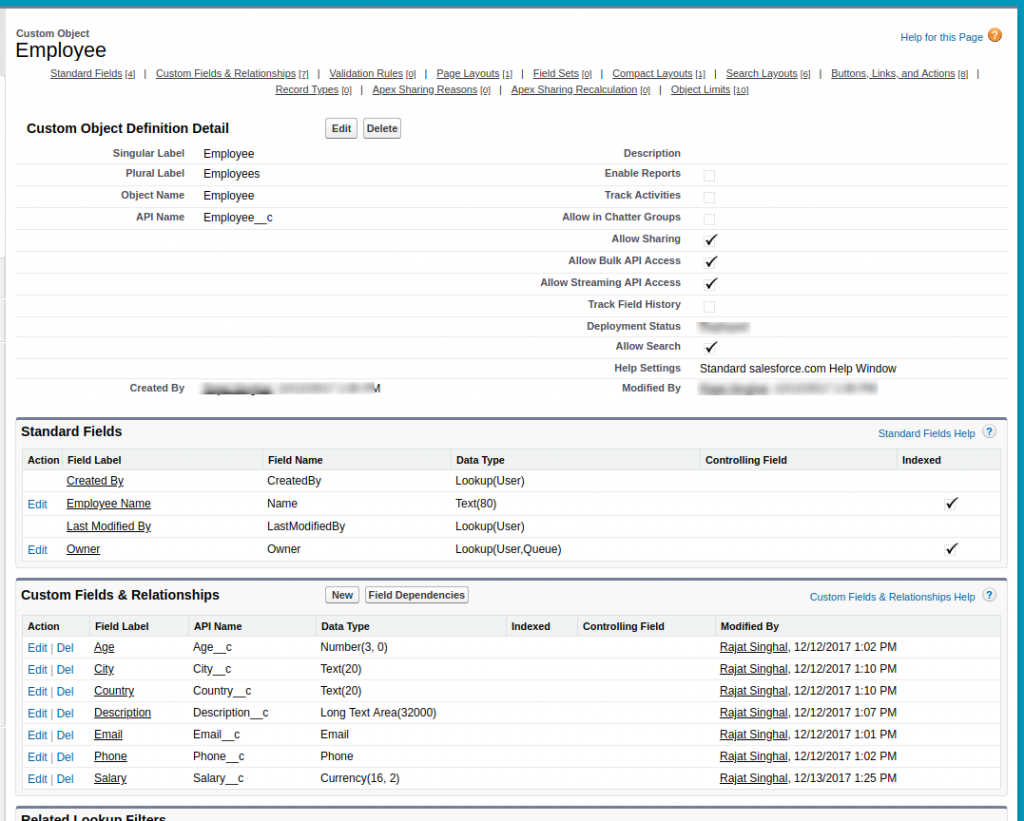Edit the Owner standard field
This screenshot has width=1024, height=821.
click(37, 550)
